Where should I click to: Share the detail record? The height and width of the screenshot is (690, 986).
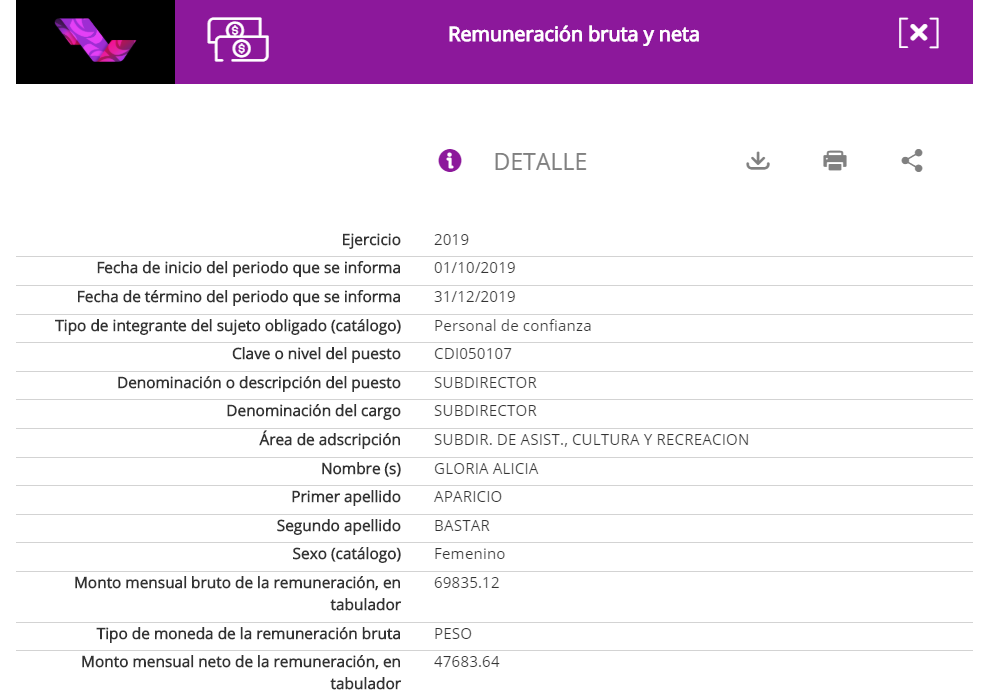(x=912, y=161)
